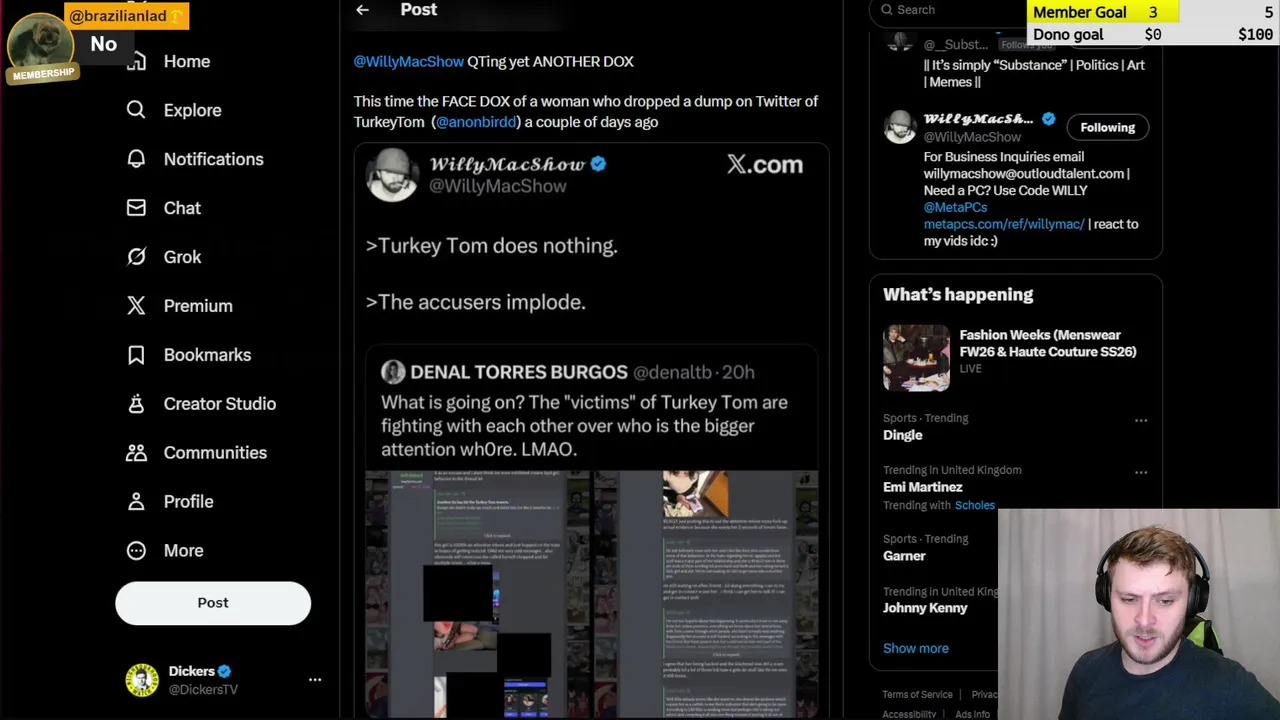Click the X.com label in quoted tweet
This screenshot has height=720, width=1280.
tap(765, 165)
